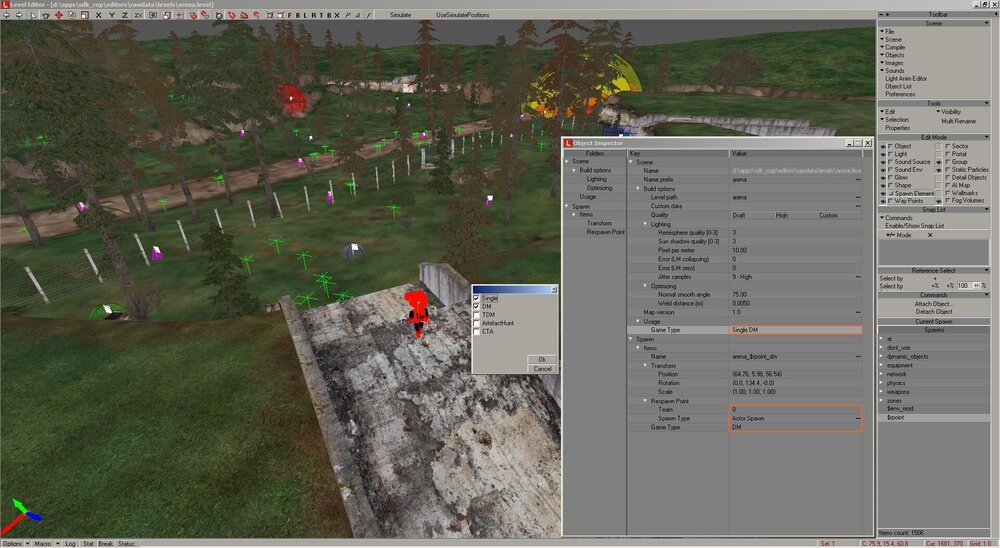Edit the Position value field
1000x548 pixels.
pyautogui.click(x=790, y=374)
